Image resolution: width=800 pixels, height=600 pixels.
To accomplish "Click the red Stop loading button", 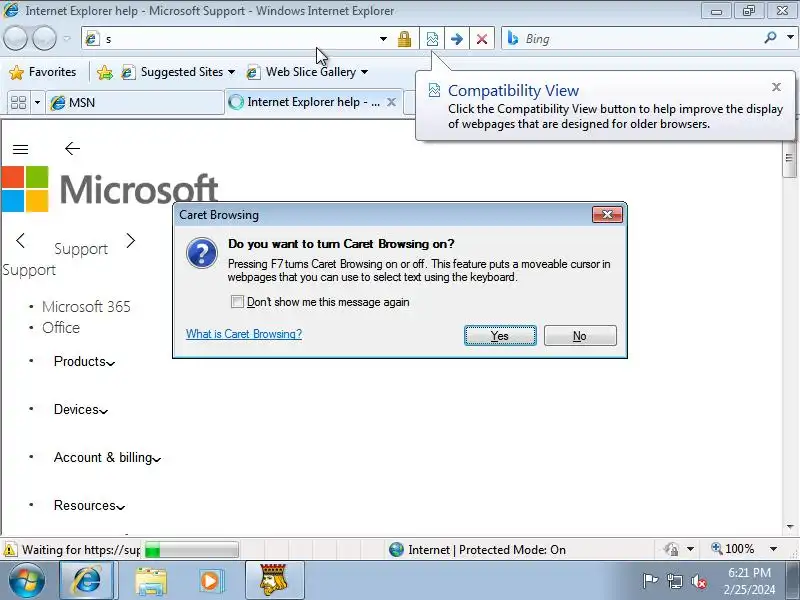I will (481, 39).
